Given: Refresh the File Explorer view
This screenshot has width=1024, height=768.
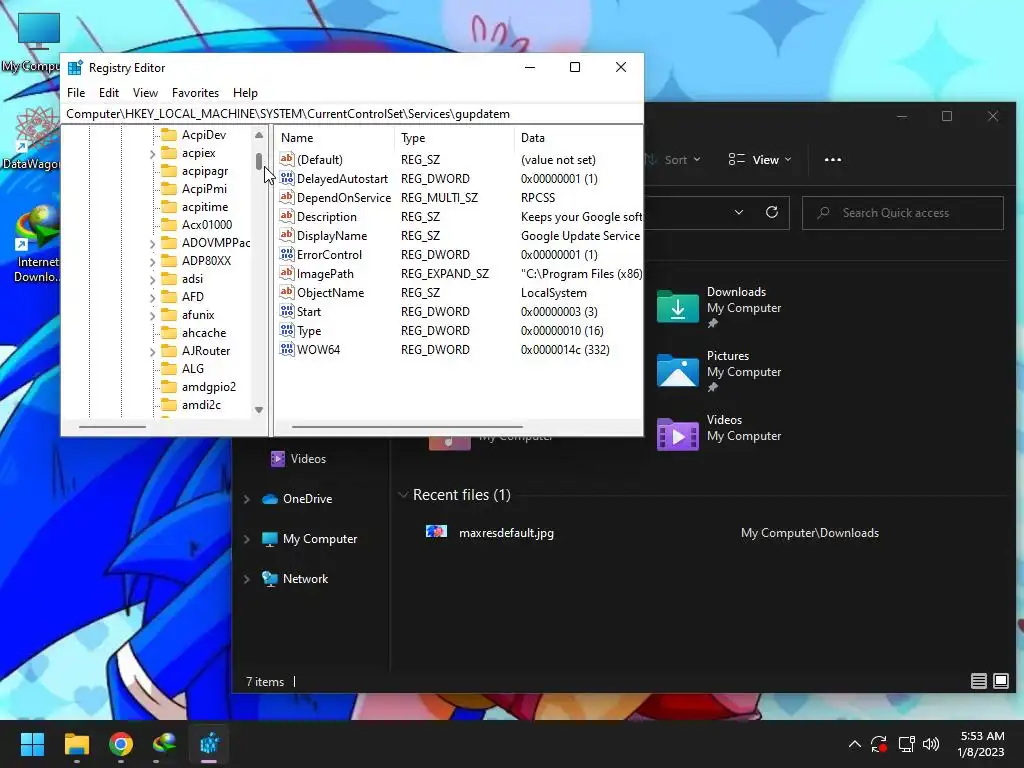Looking at the screenshot, I should pos(772,212).
